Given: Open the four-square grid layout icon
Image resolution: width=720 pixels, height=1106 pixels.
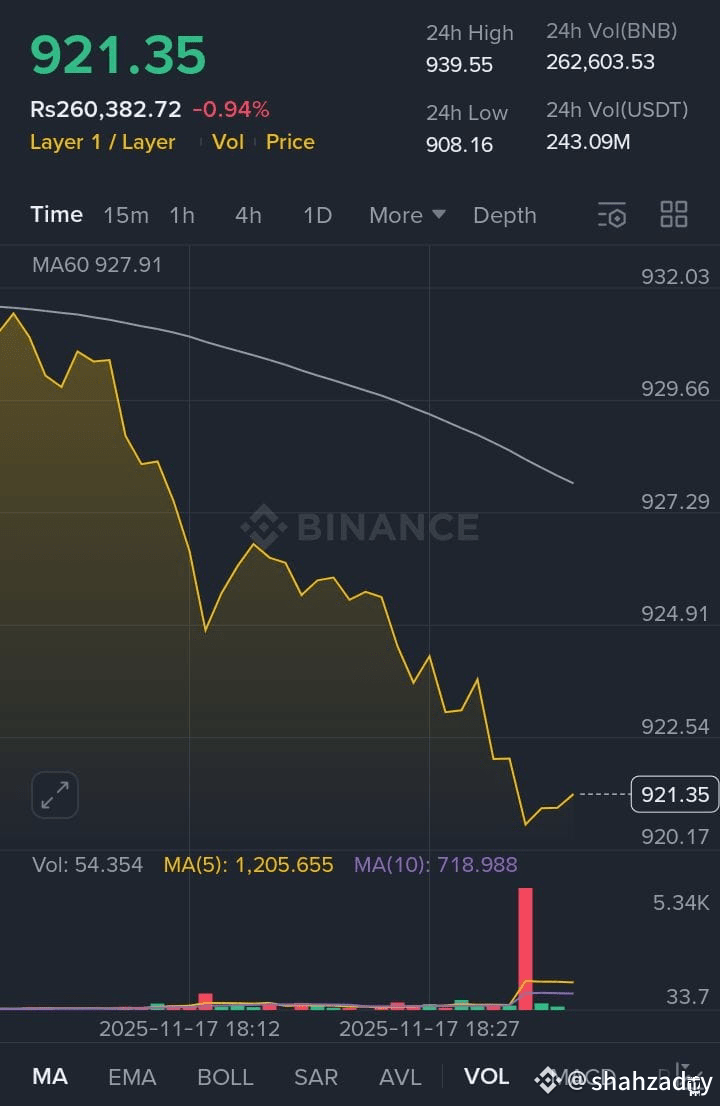Looking at the screenshot, I should click(673, 214).
